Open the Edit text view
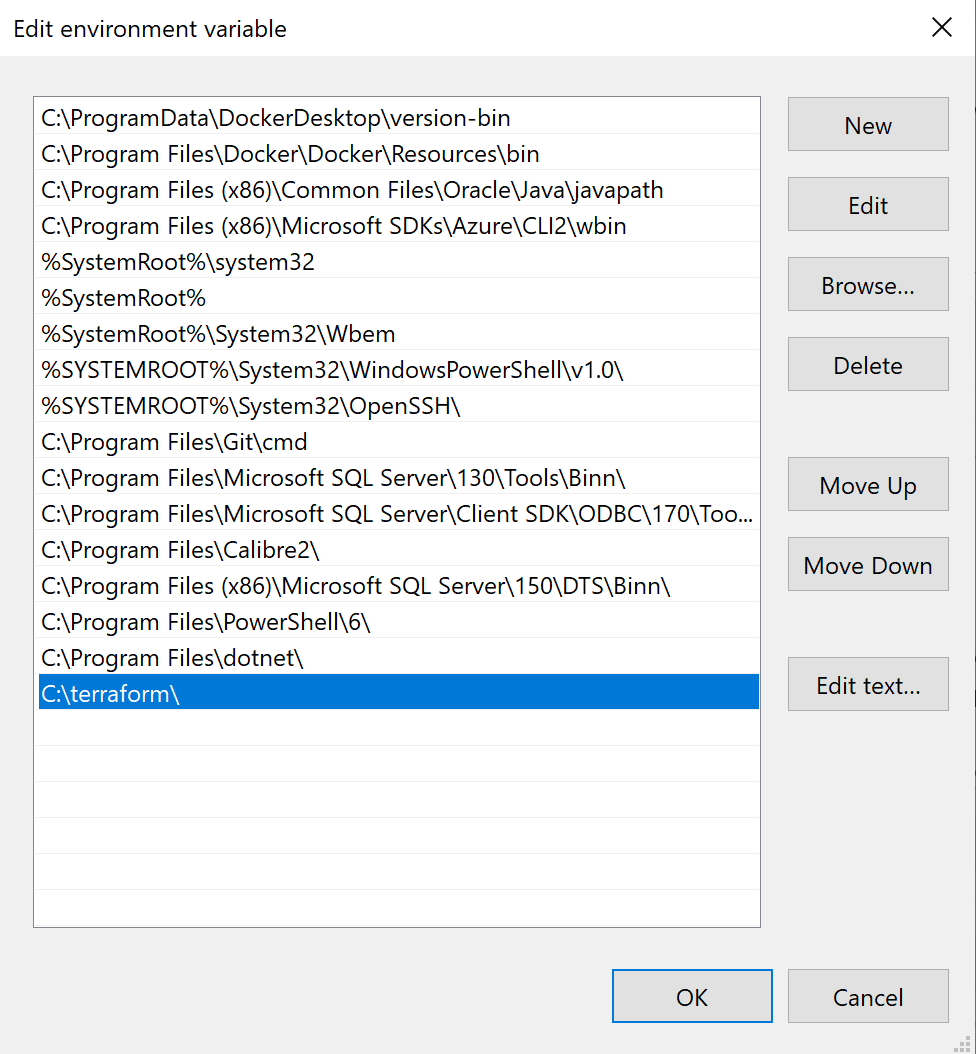 tap(867, 684)
